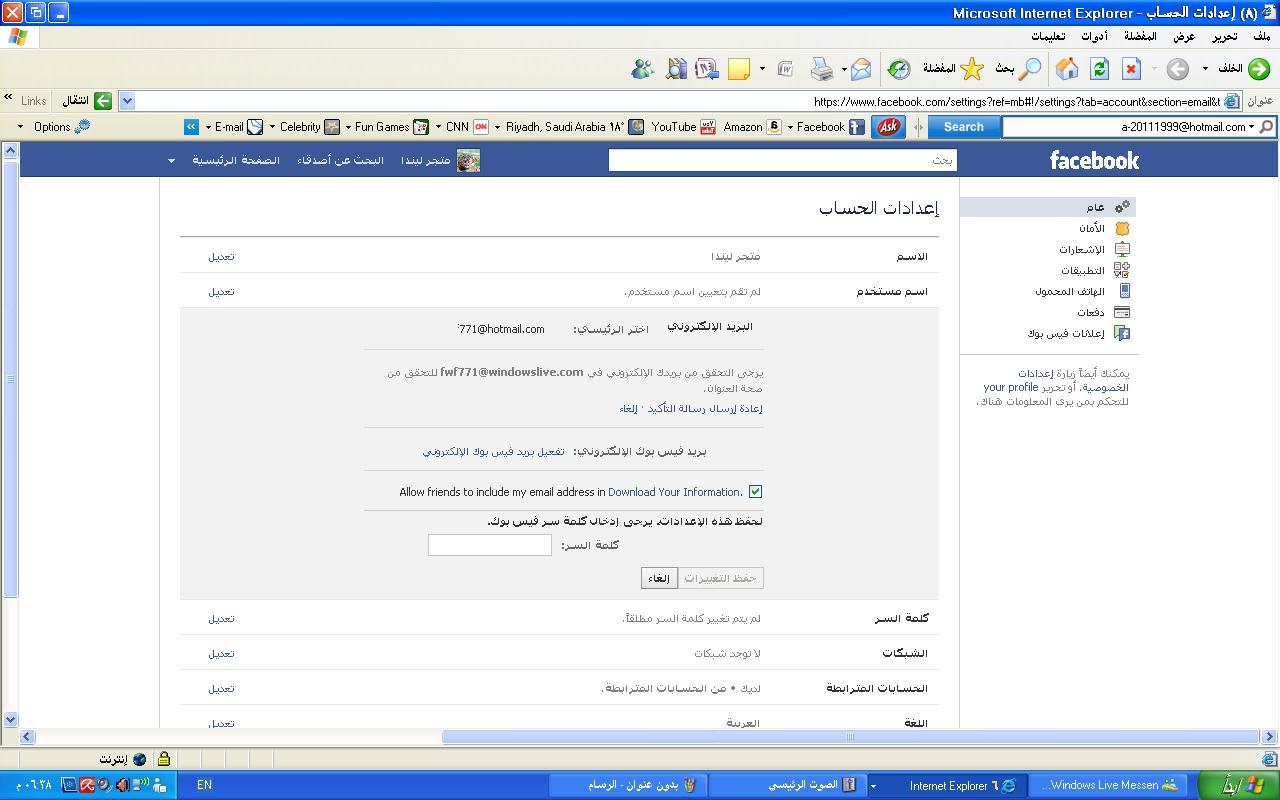The width and height of the screenshot is (1280, 800).
Task: Refresh the page with the green arrows icon
Action: [x=1100, y=69]
